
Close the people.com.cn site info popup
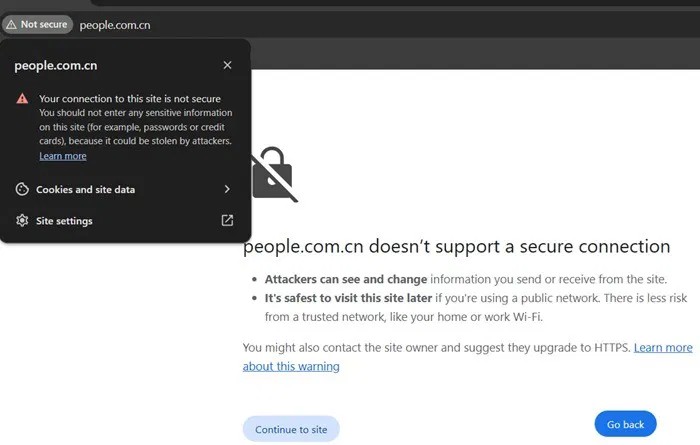pyautogui.click(x=227, y=65)
